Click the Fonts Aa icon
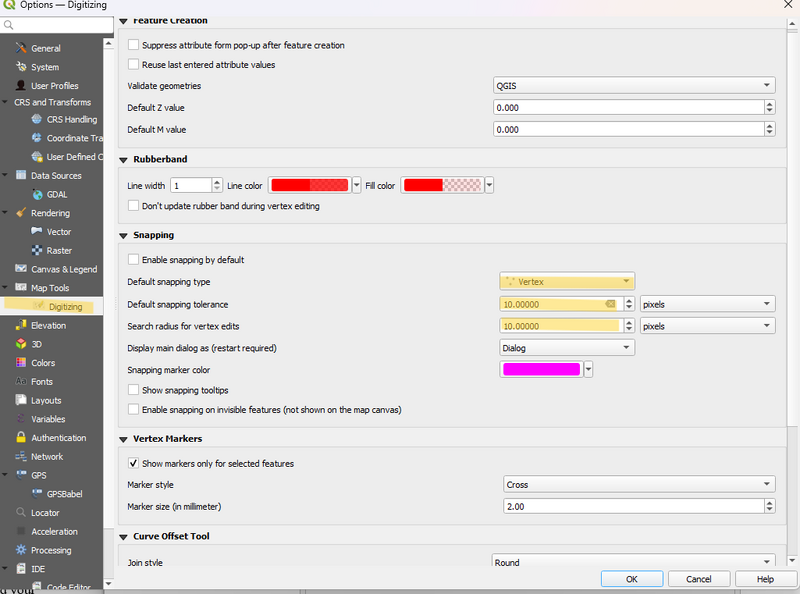Screen dimensions: 800x594 click(21, 381)
